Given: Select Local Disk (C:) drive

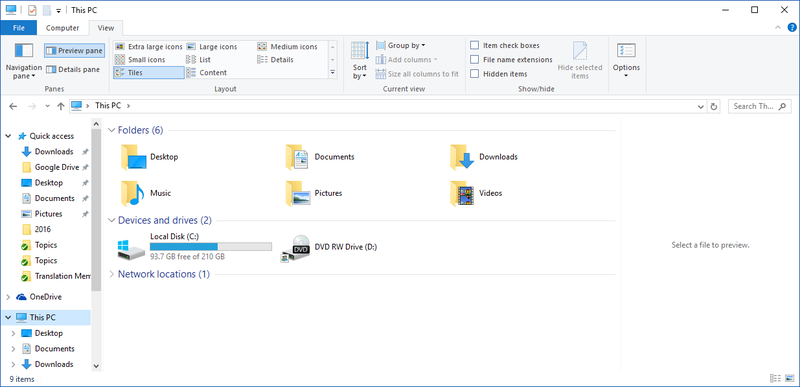Looking at the screenshot, I should [x=194, y=247].
